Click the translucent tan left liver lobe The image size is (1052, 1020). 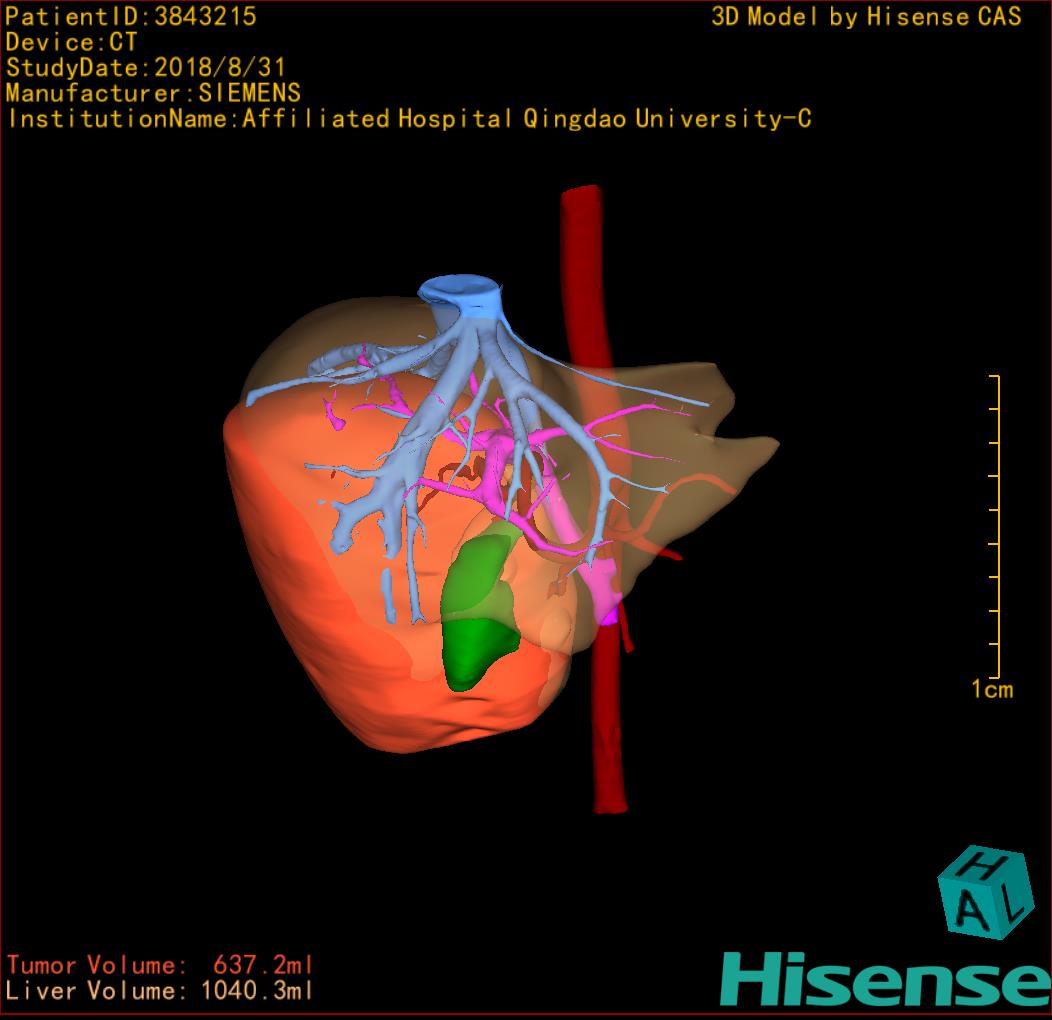point(700,440)
